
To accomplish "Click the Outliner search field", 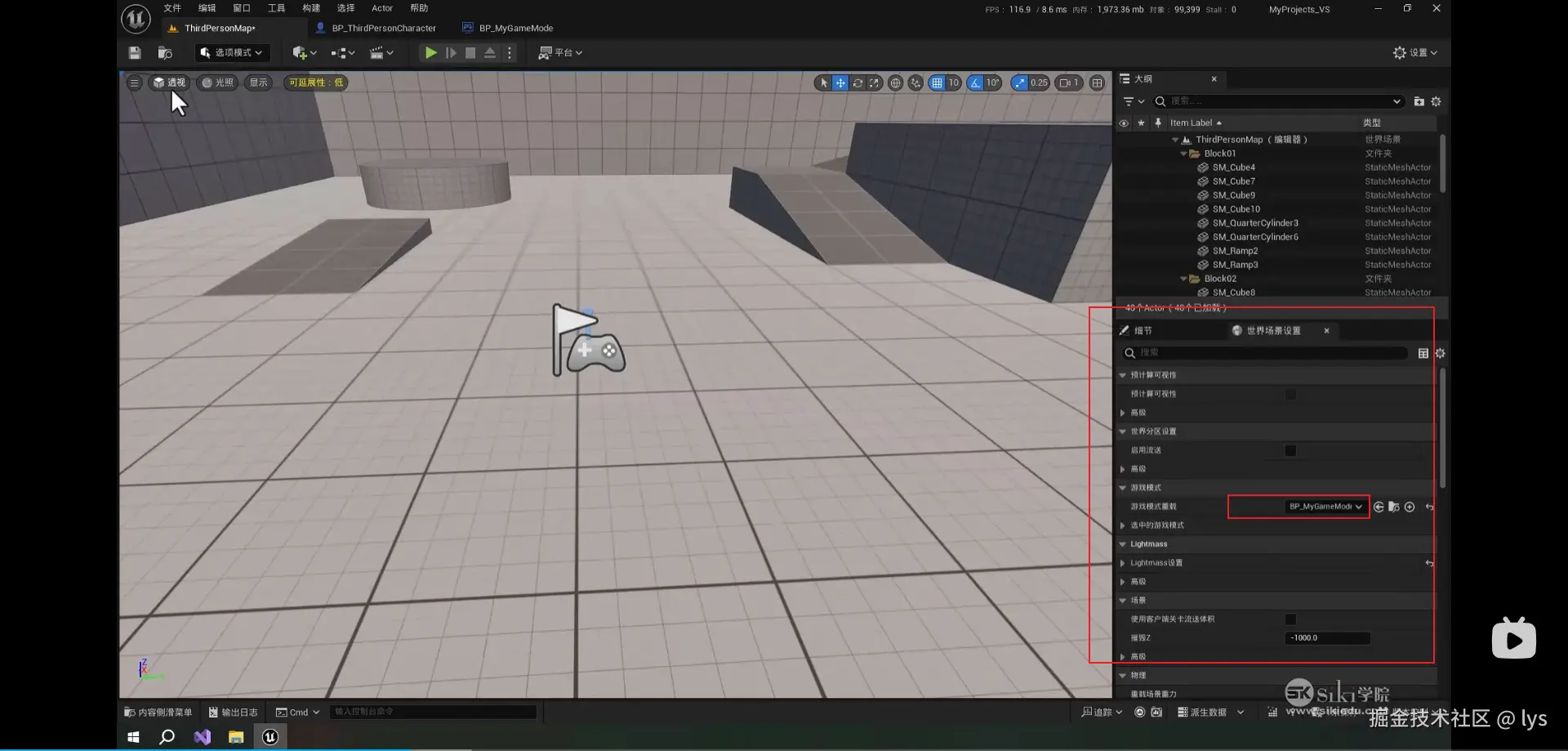I will 1278,101.
